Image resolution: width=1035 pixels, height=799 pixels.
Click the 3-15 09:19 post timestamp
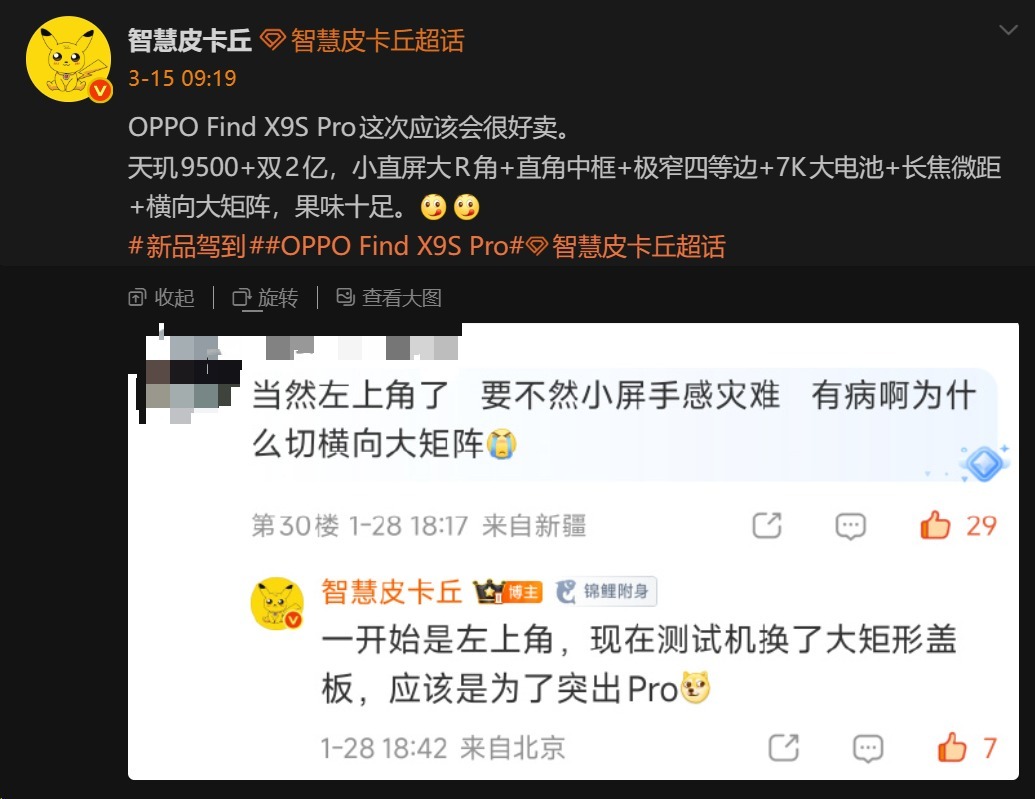pyautogui.click(x=182, y=79)
